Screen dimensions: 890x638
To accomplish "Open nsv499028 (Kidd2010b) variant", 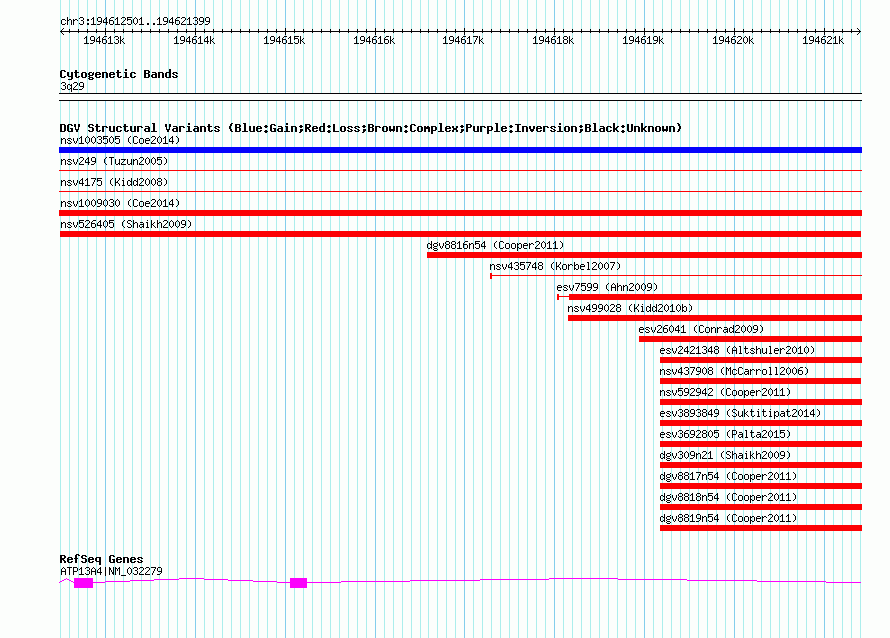I will [x=630, y=308].
